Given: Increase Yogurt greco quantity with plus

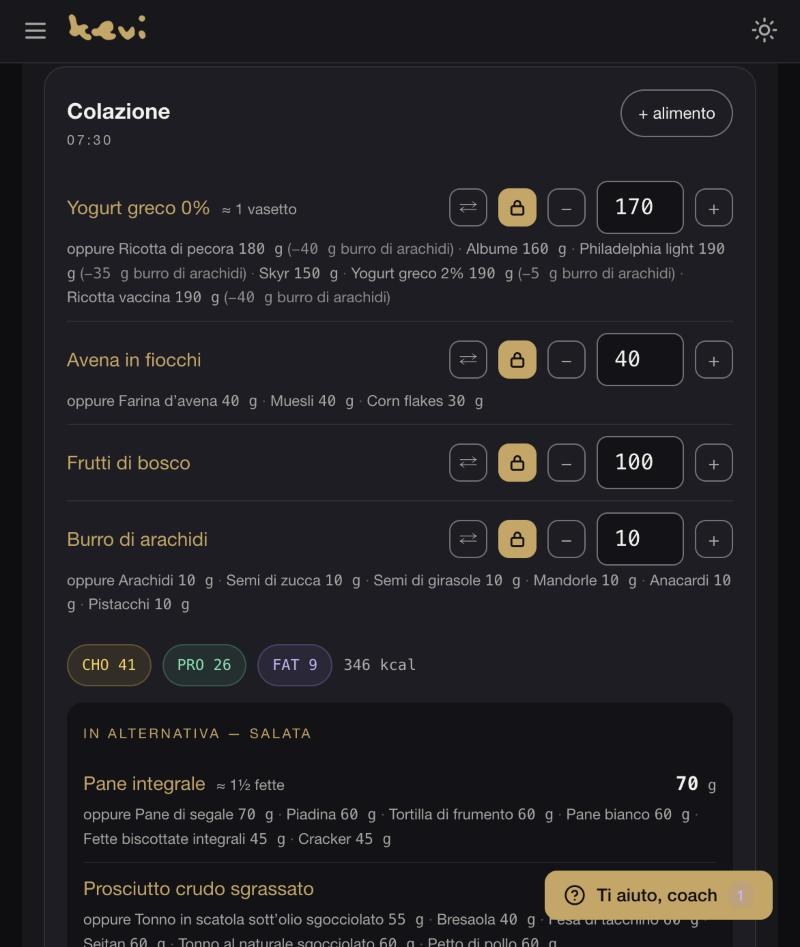Looking at the screenshot, I should pos(714,208).
